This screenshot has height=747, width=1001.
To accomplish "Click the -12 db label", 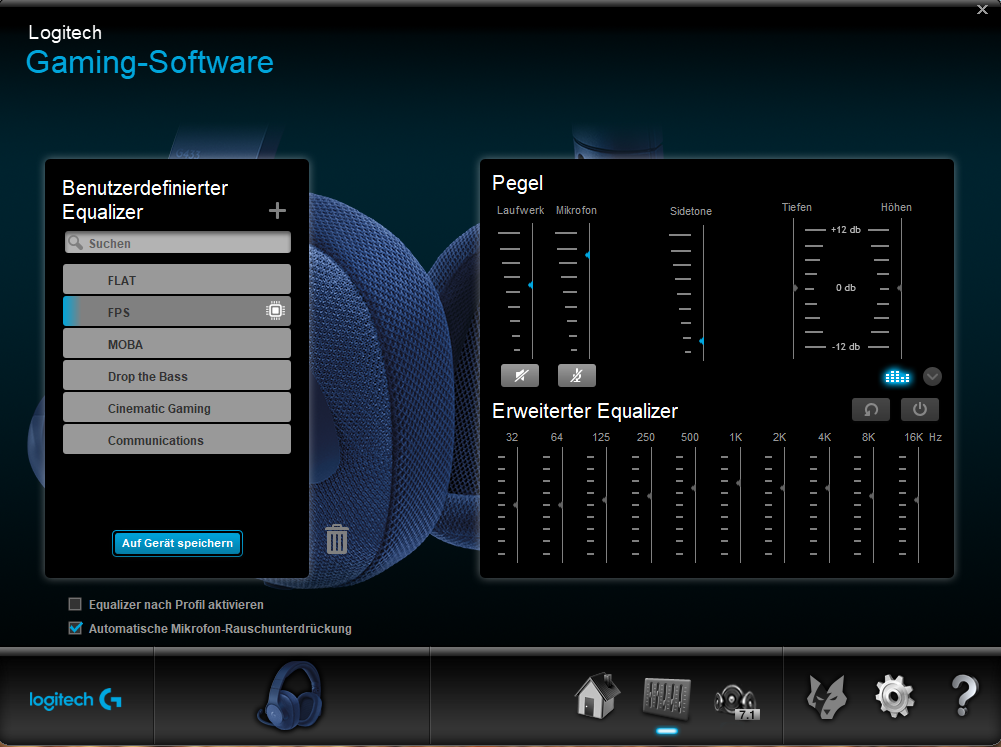I will pos(845,347).
